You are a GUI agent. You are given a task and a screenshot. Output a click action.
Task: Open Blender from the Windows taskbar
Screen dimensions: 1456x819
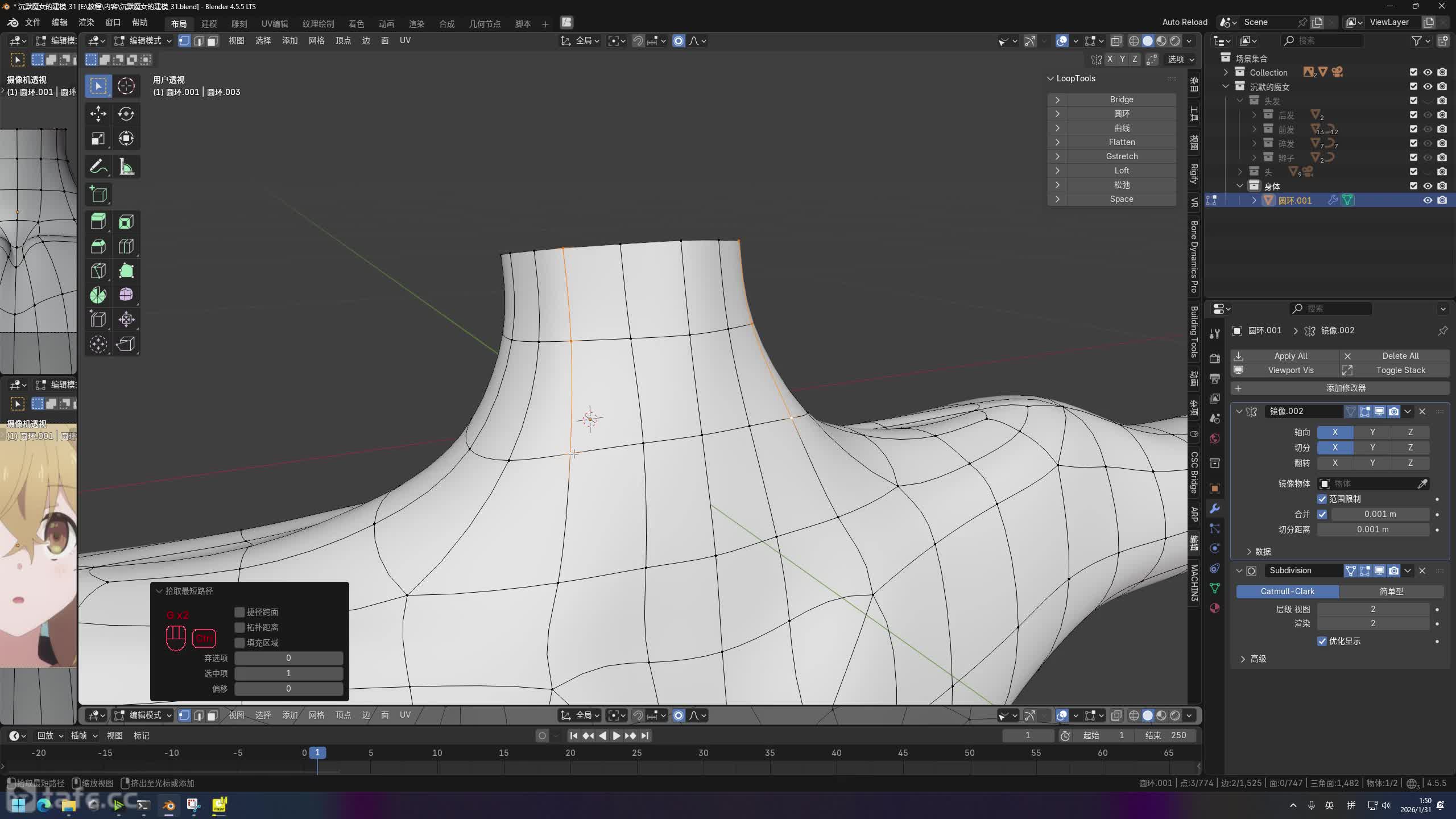click(x=169, y=805)
